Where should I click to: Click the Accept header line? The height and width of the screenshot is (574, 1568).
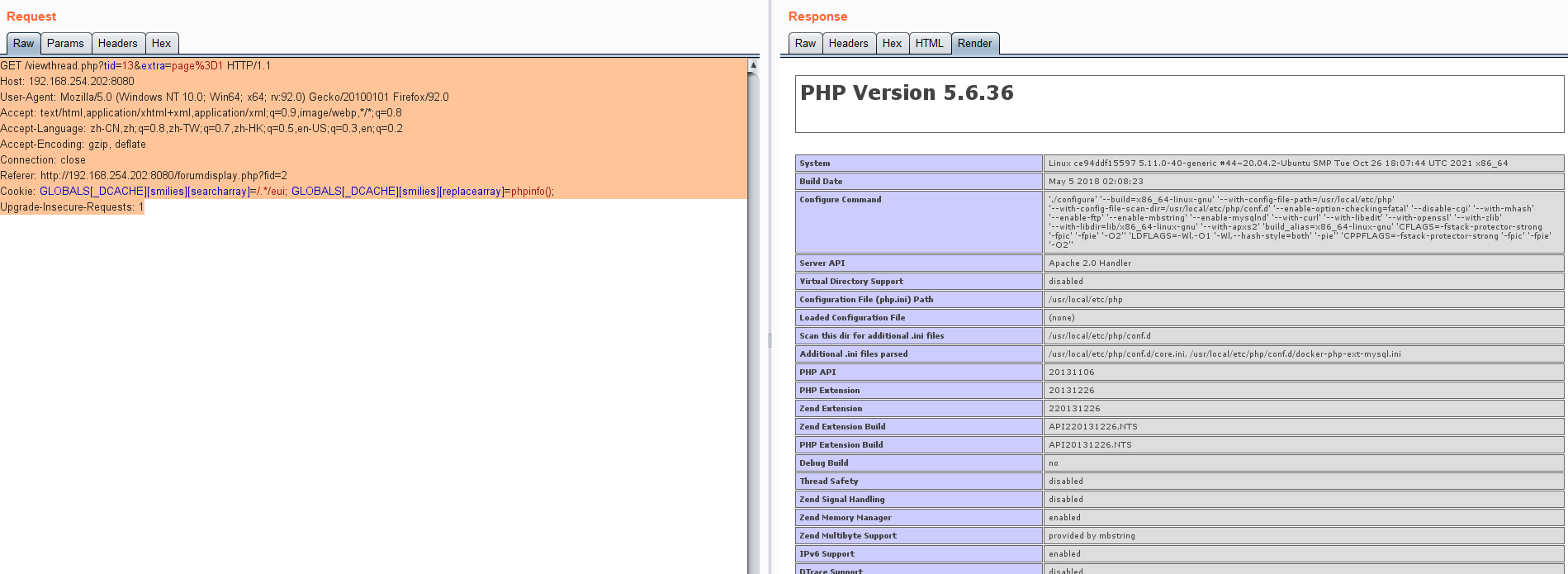(x=201, y=113)
